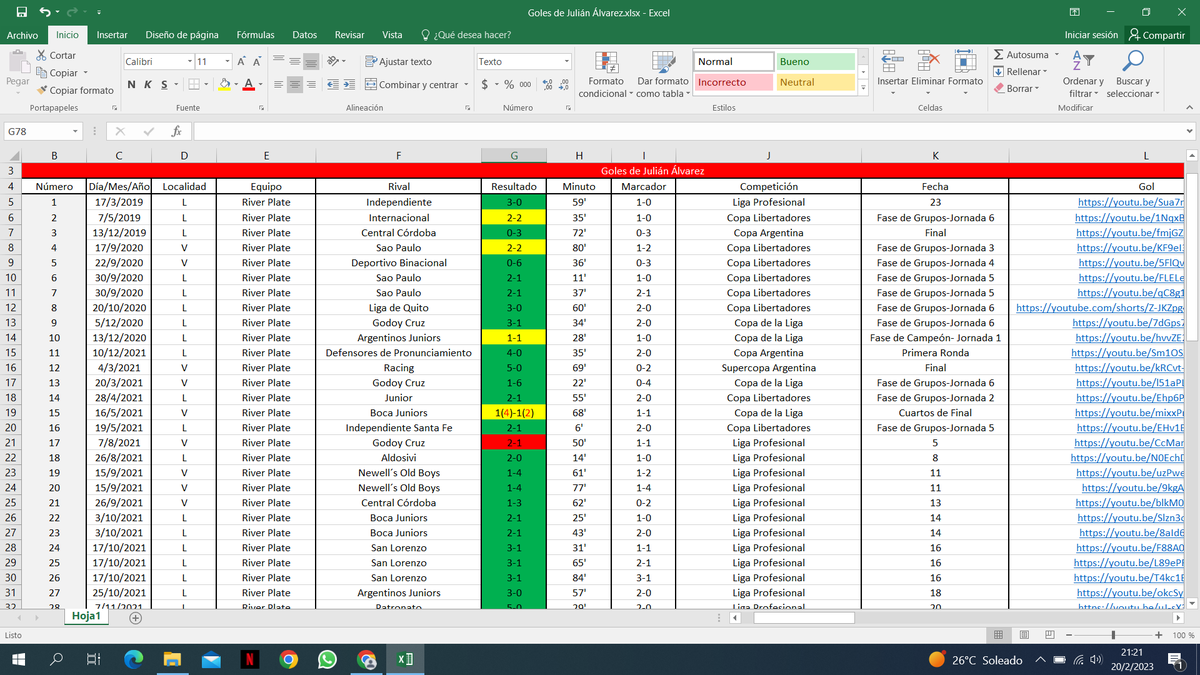The height and width of the screenshot is (675, 1200).
Task: Click the decrease indent icon
Action: pyautogui.click(x=333, y=85)
